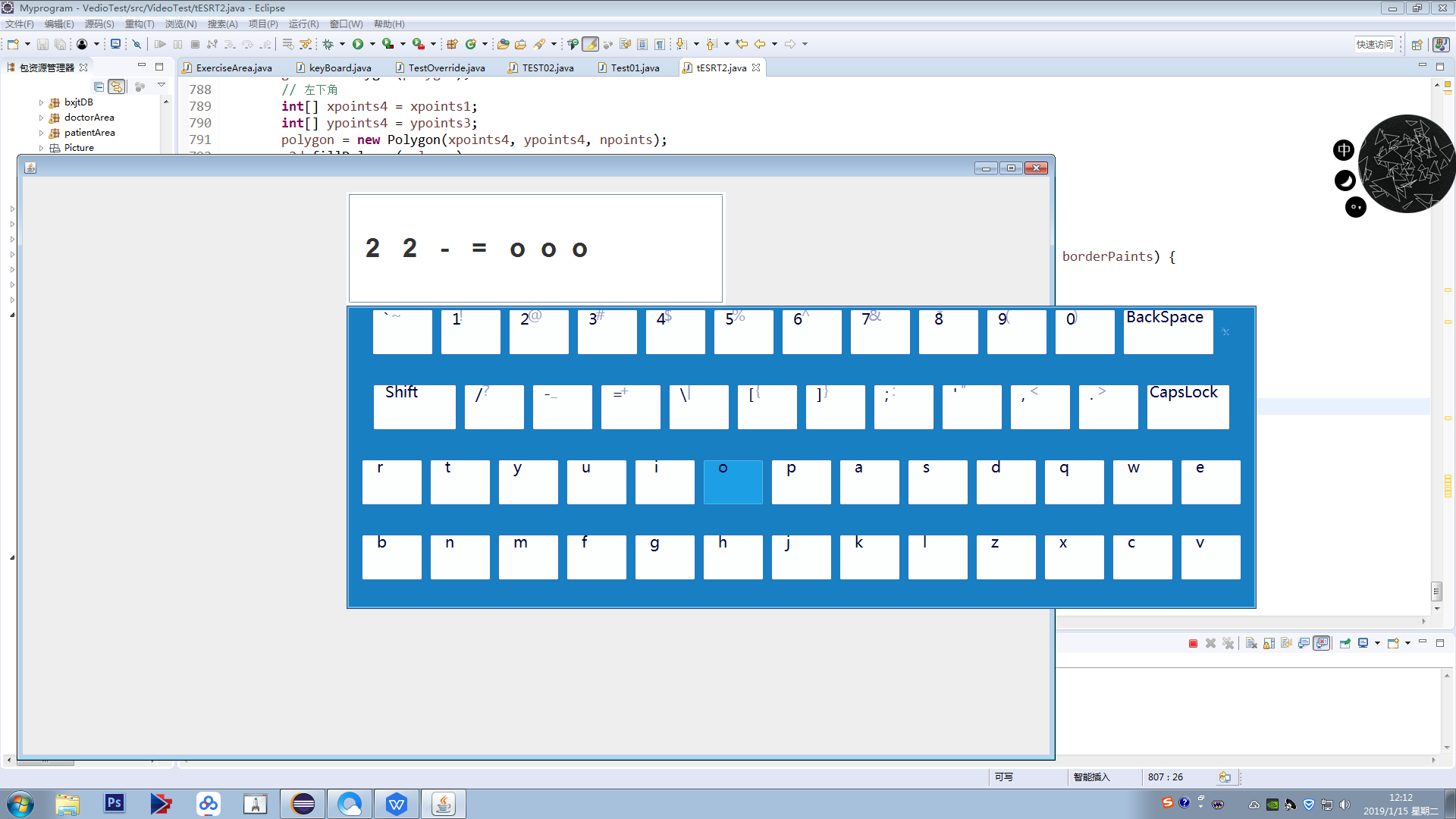Click the highlighted 'o' key

(x=733, y=482)
